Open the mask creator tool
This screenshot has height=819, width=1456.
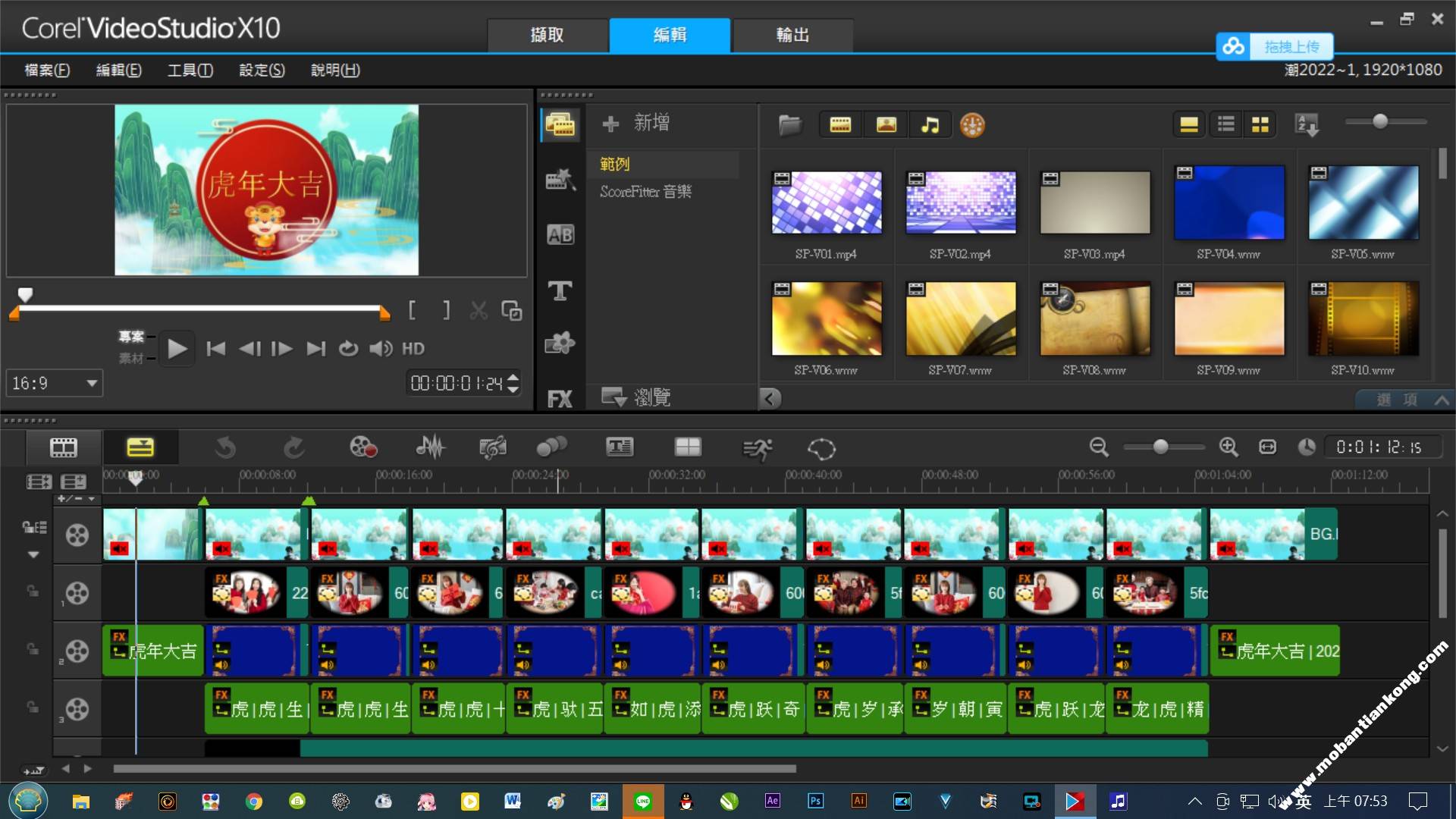821,449
